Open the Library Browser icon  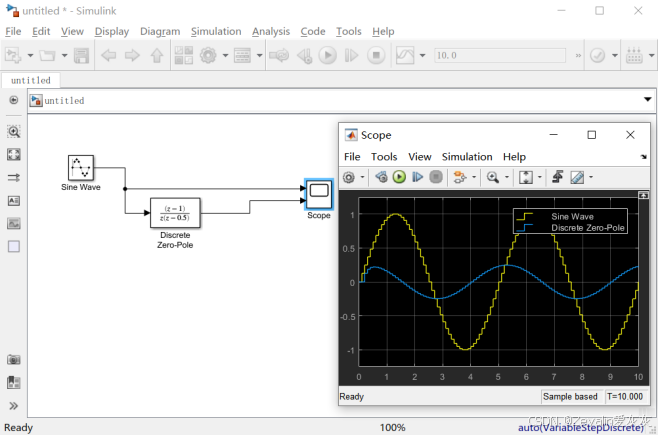(x=184, y=55)
